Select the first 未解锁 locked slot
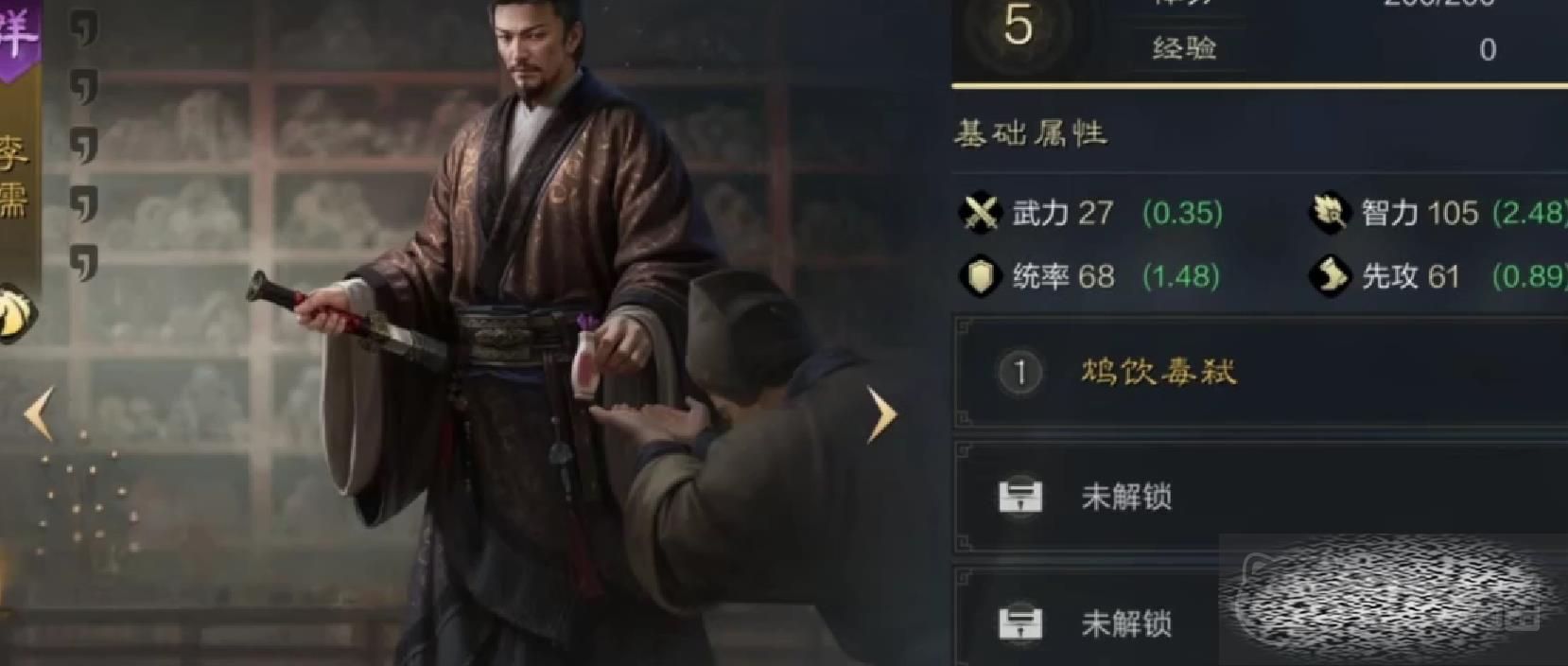1568x666 pixels. tap(1260, 497)
